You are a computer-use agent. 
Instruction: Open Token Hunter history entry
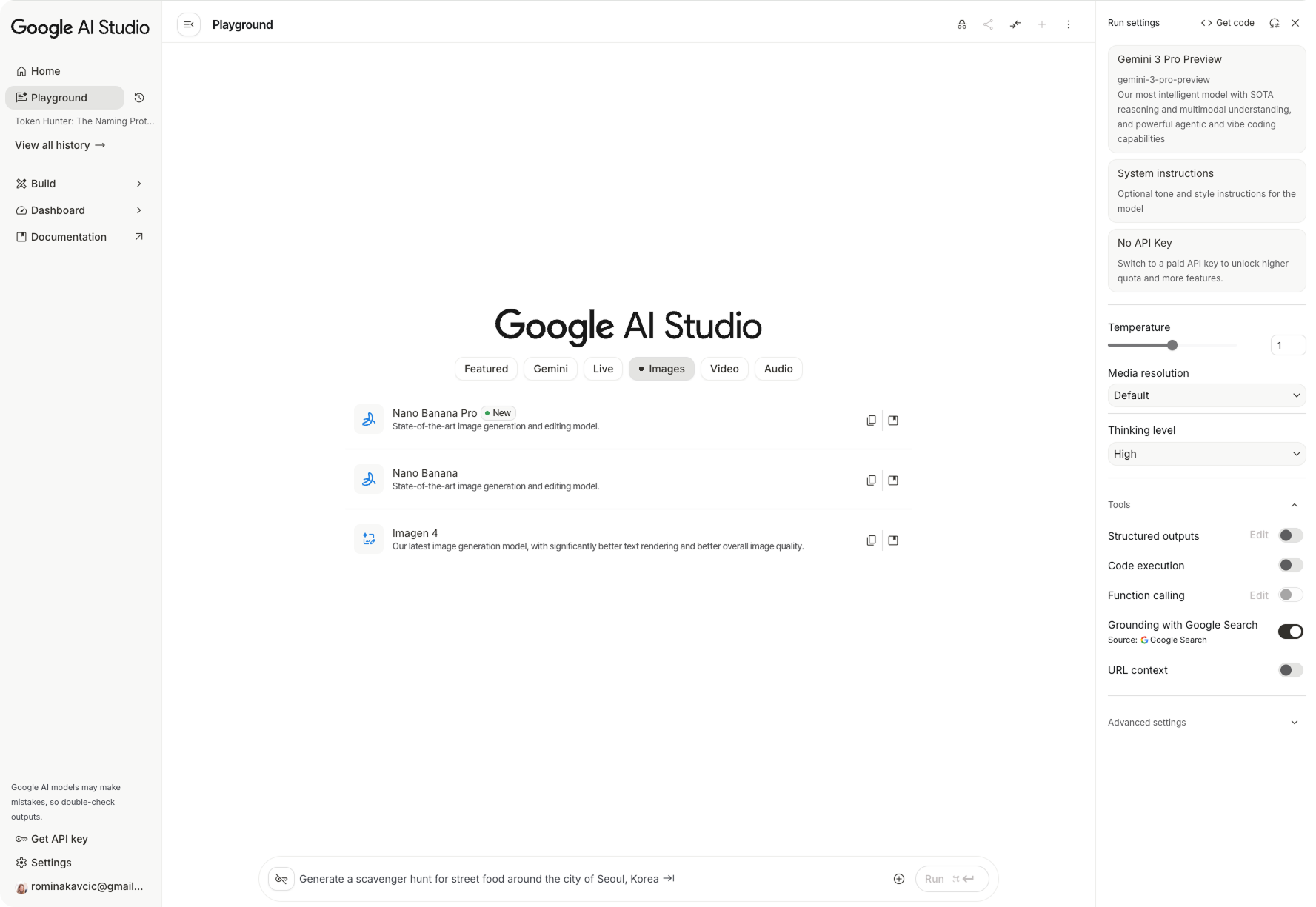pyautogui.click(x=84, y=121)
